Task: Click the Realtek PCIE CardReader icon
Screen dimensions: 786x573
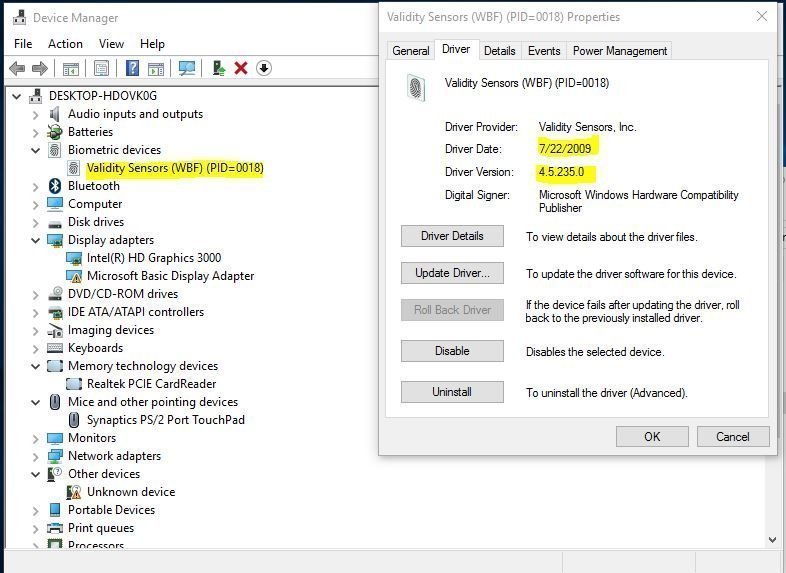Action: tap(74, 384)
